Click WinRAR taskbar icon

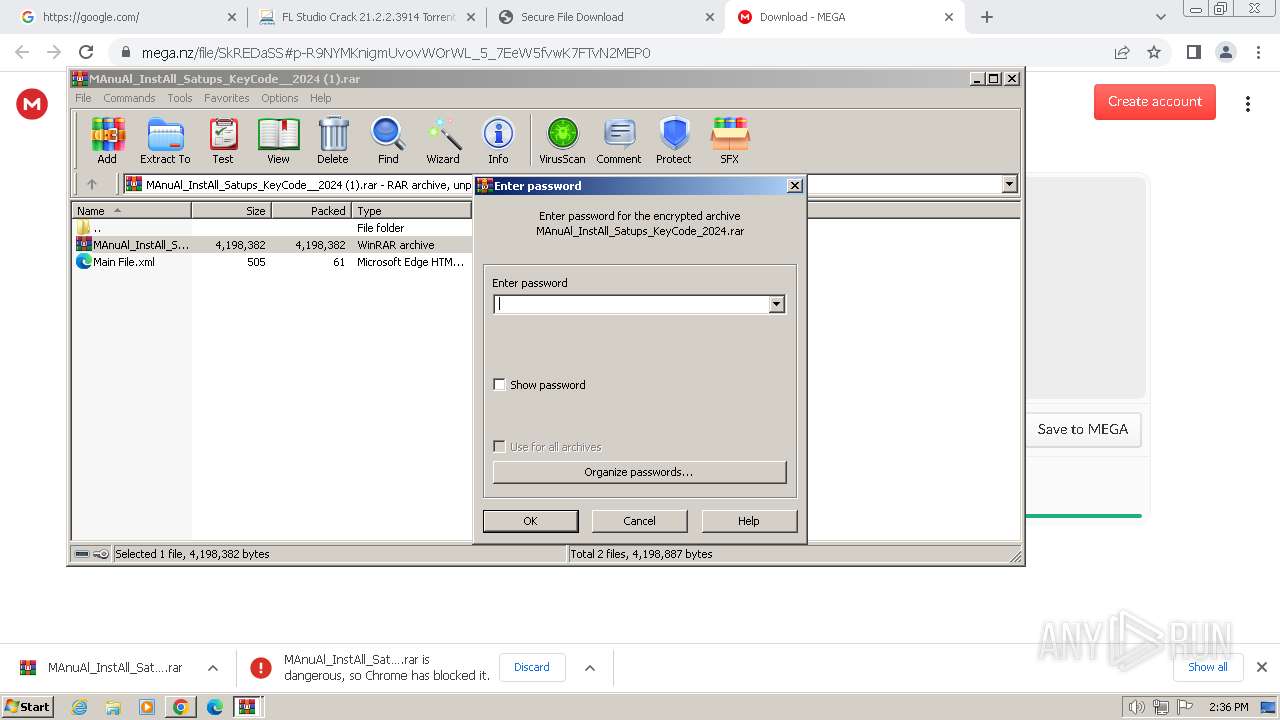[247, 707]
